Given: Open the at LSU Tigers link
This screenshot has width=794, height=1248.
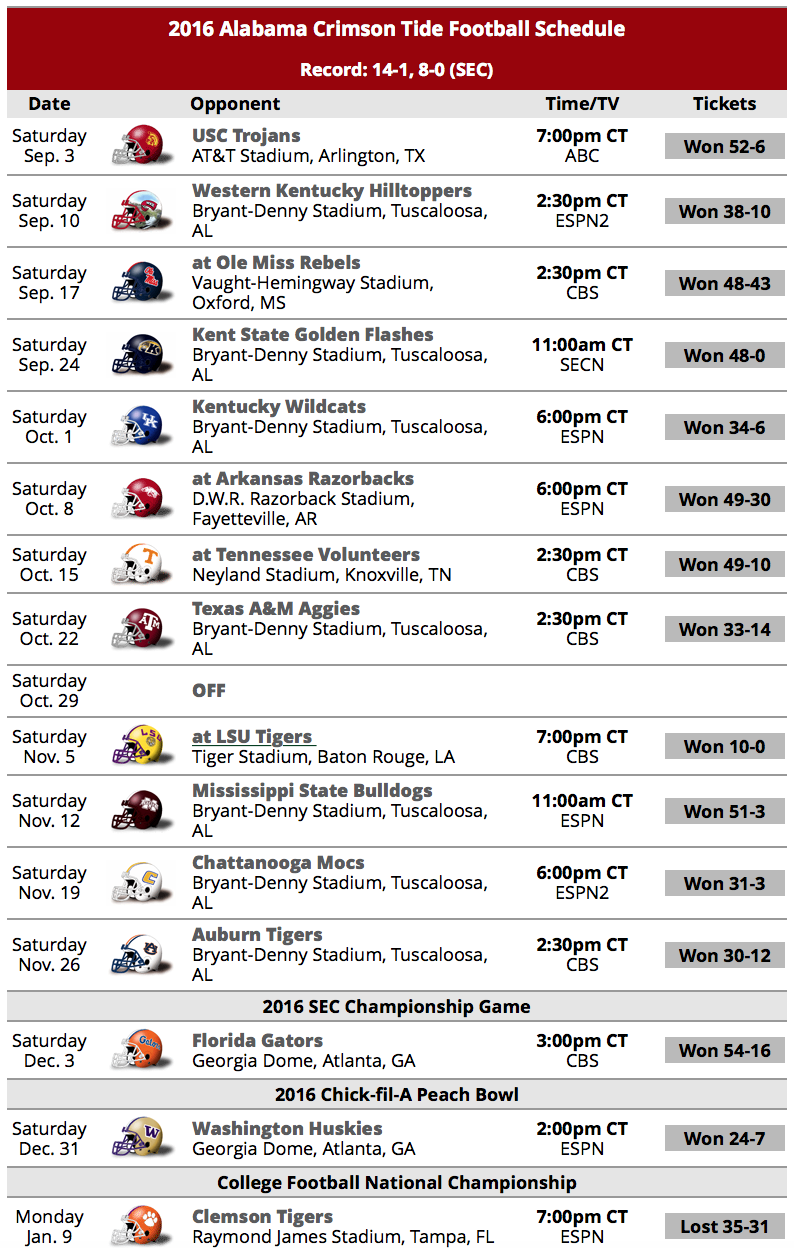Looking at the screenshot, I should (253, 737).
